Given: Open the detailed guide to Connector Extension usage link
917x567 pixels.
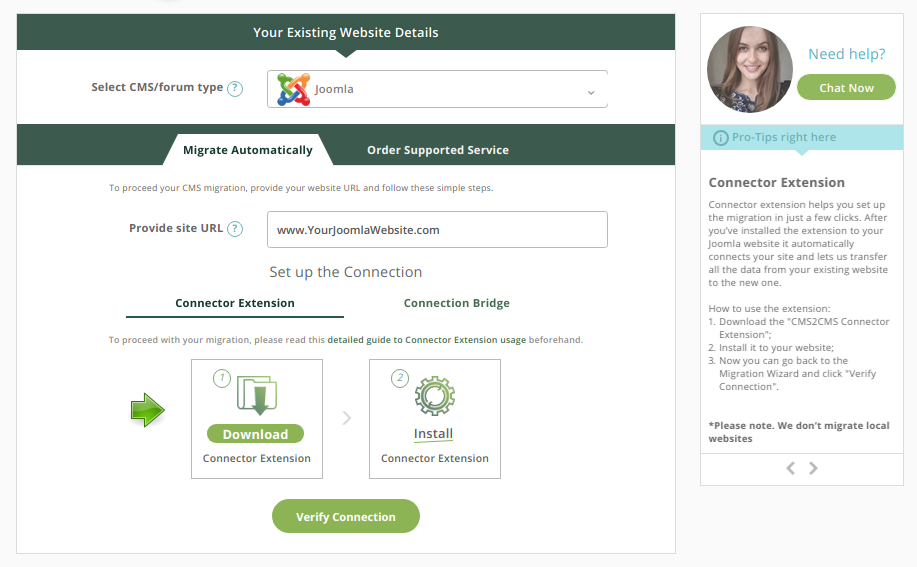Looking at the screenshot, I should point(426,340).
